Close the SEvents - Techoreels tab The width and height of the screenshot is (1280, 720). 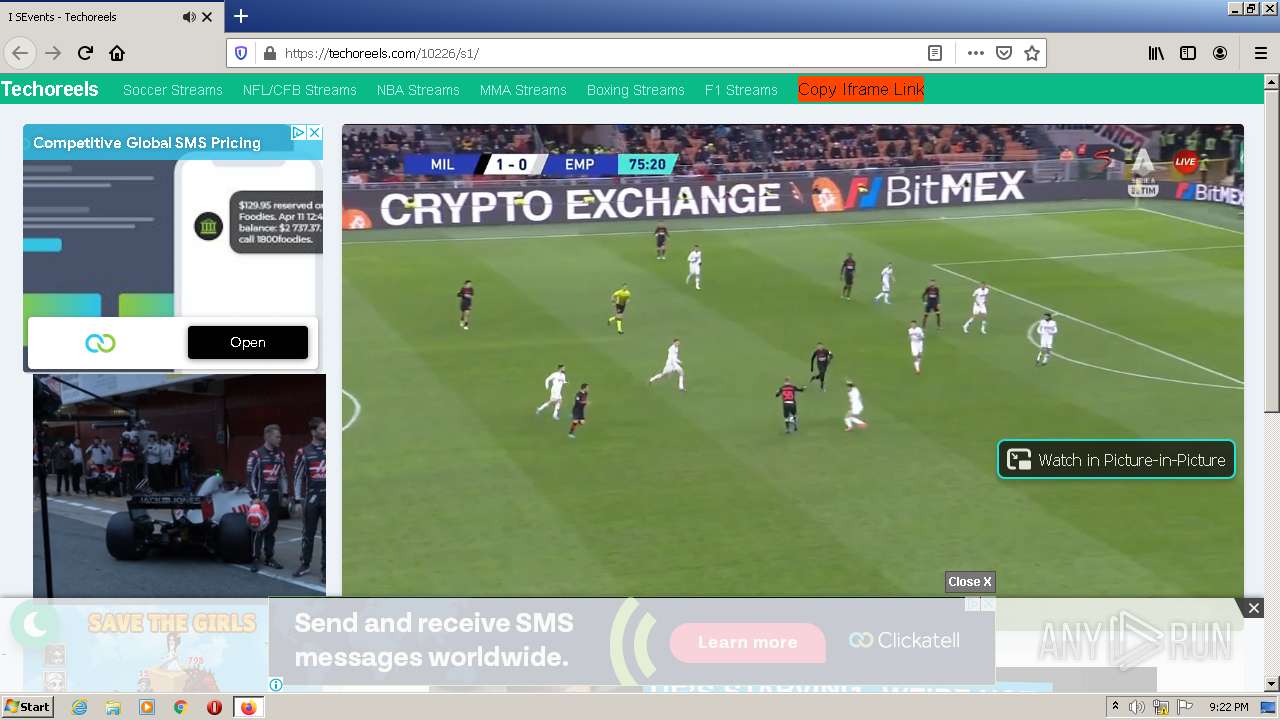click(x=207, y=17)
